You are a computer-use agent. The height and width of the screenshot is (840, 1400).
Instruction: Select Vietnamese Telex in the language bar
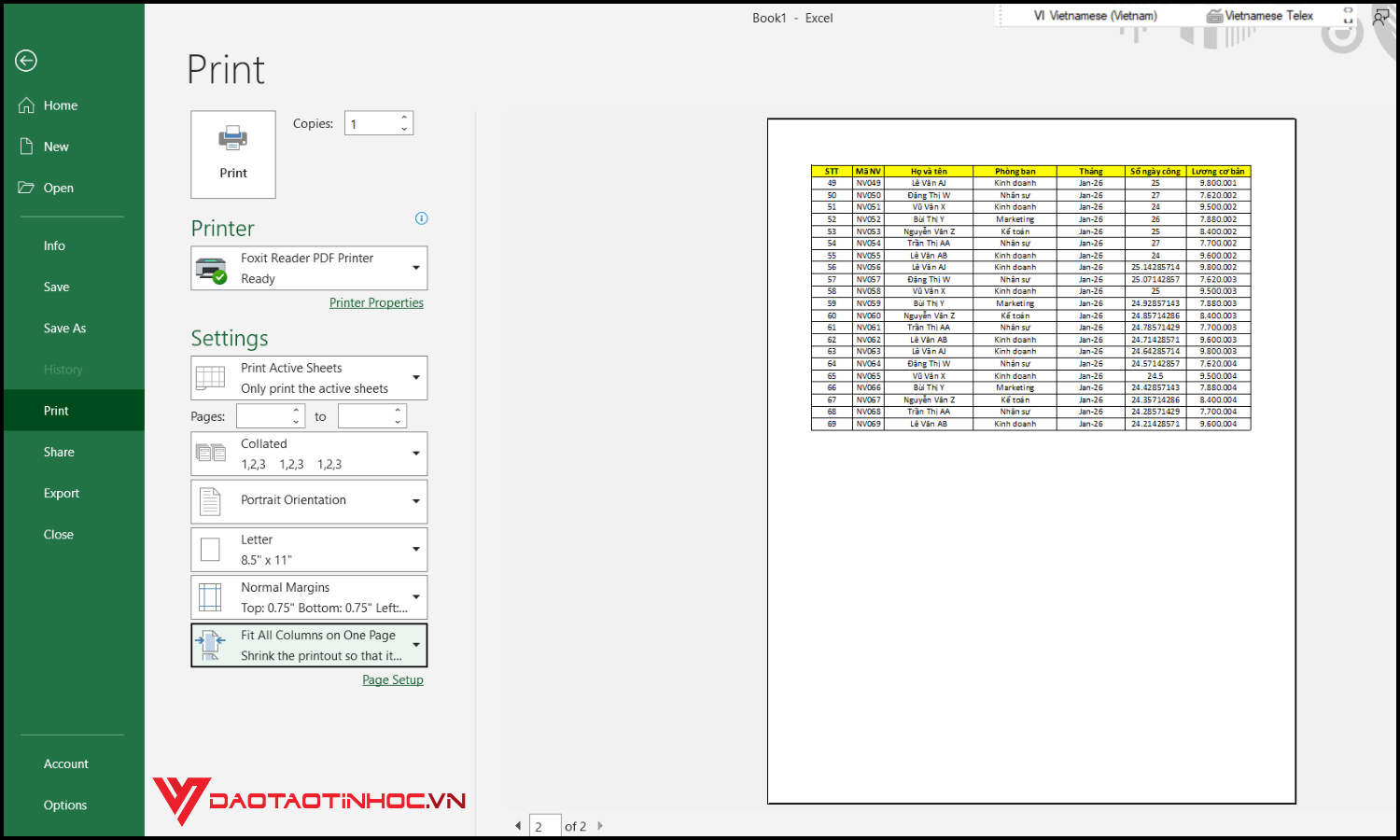point(1267,15)
